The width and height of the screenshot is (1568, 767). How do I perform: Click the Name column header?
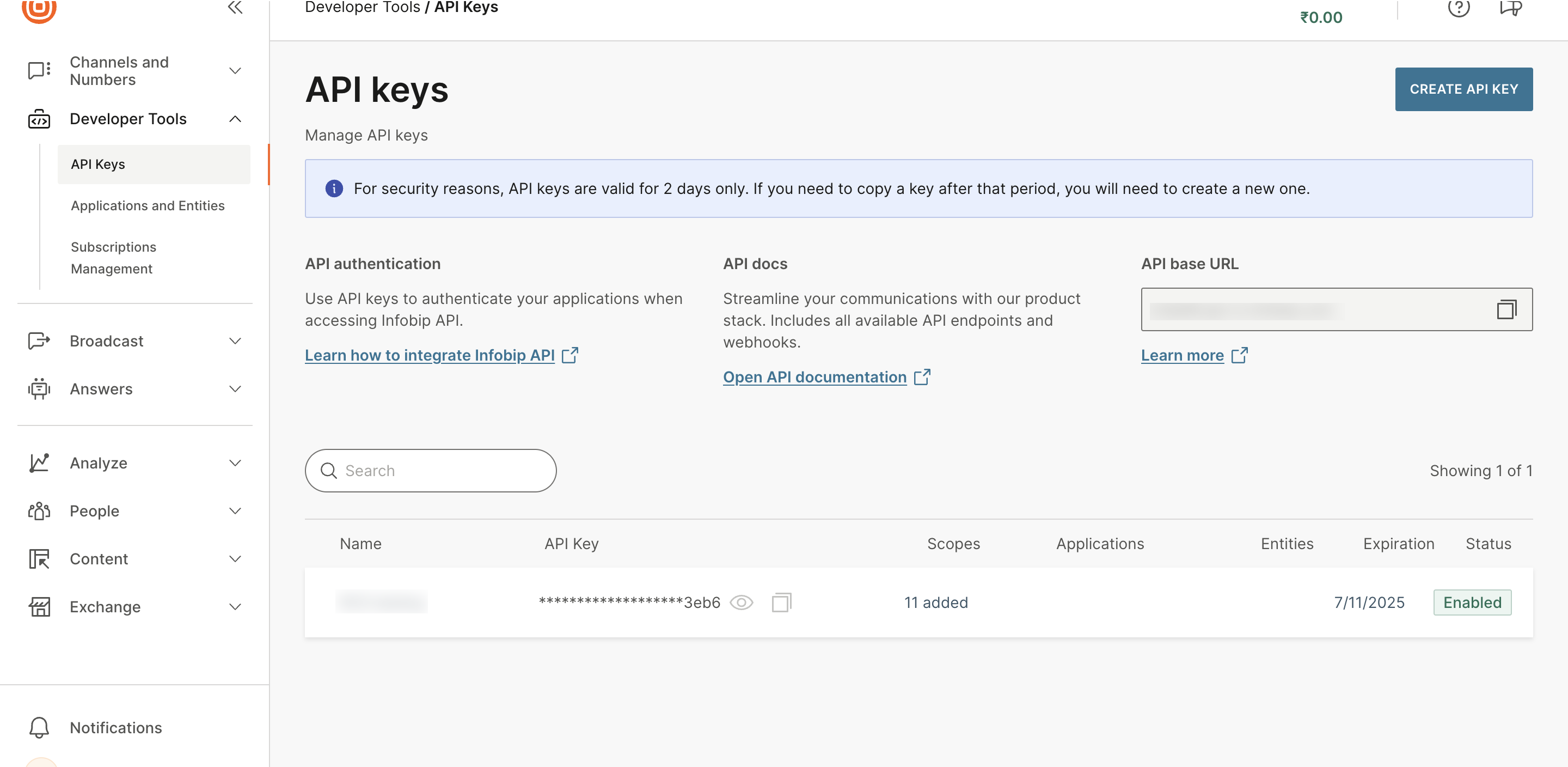click(360, 544)
